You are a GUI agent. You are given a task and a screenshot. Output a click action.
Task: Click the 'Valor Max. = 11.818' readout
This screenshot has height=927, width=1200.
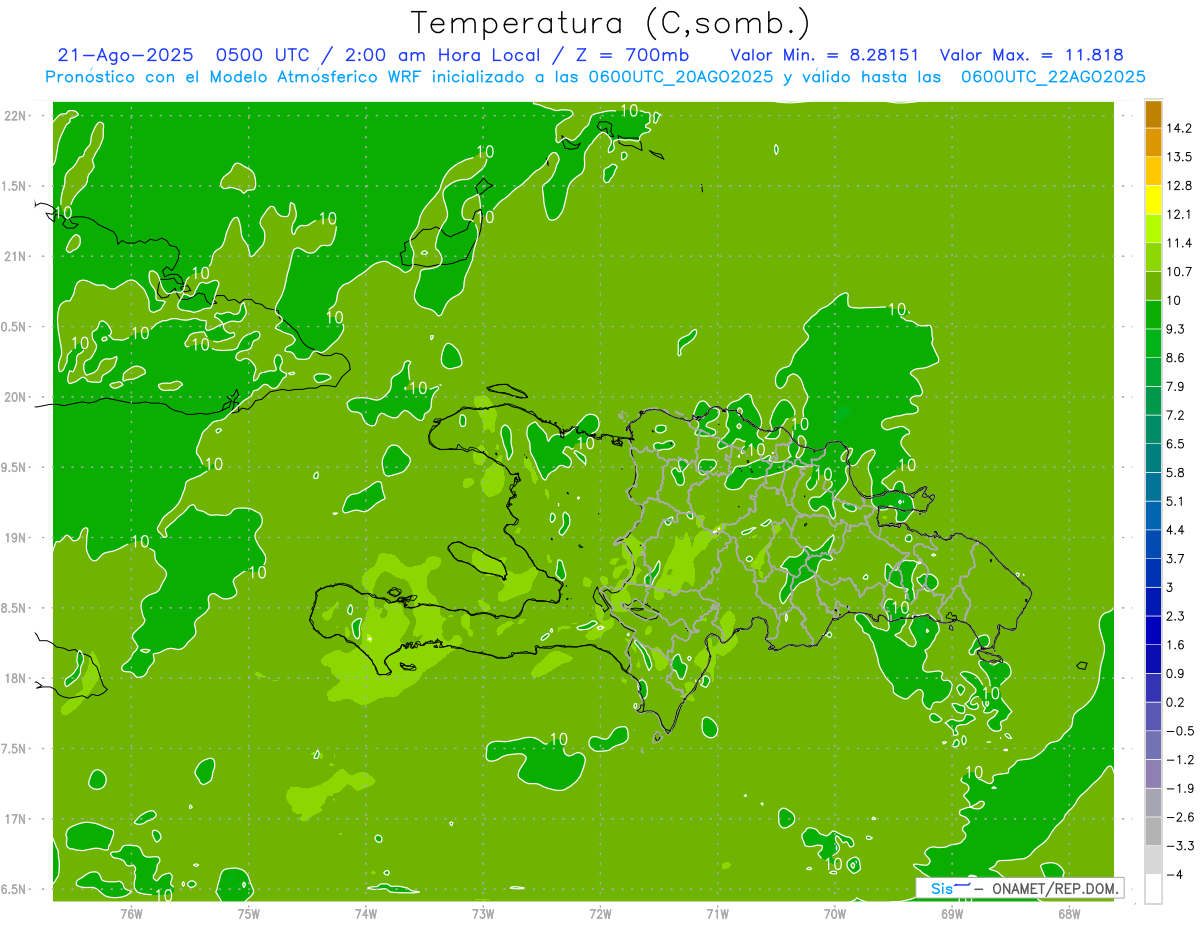click(1032, 55)
